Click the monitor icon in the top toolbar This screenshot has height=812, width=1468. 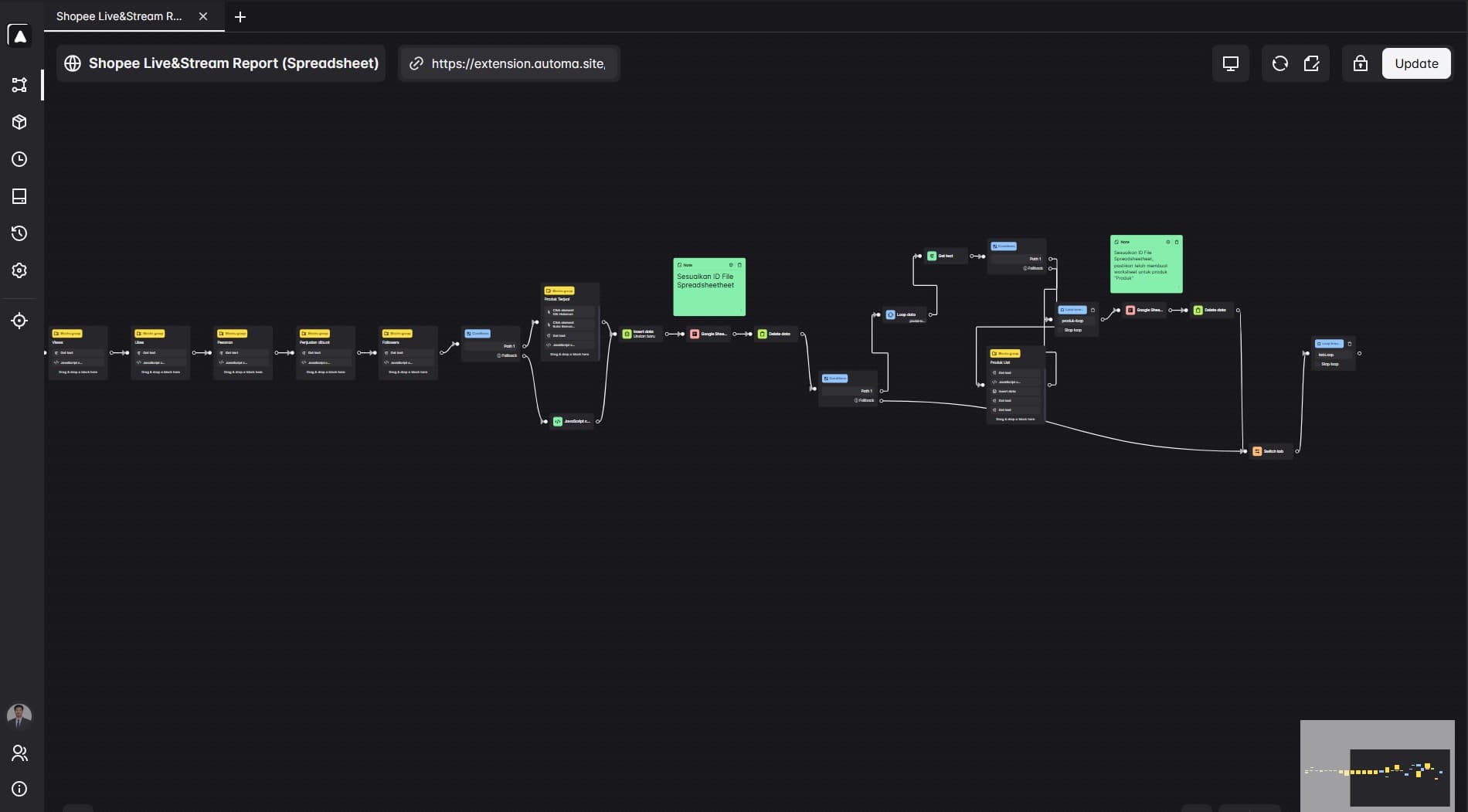[x=1230, y=63]
